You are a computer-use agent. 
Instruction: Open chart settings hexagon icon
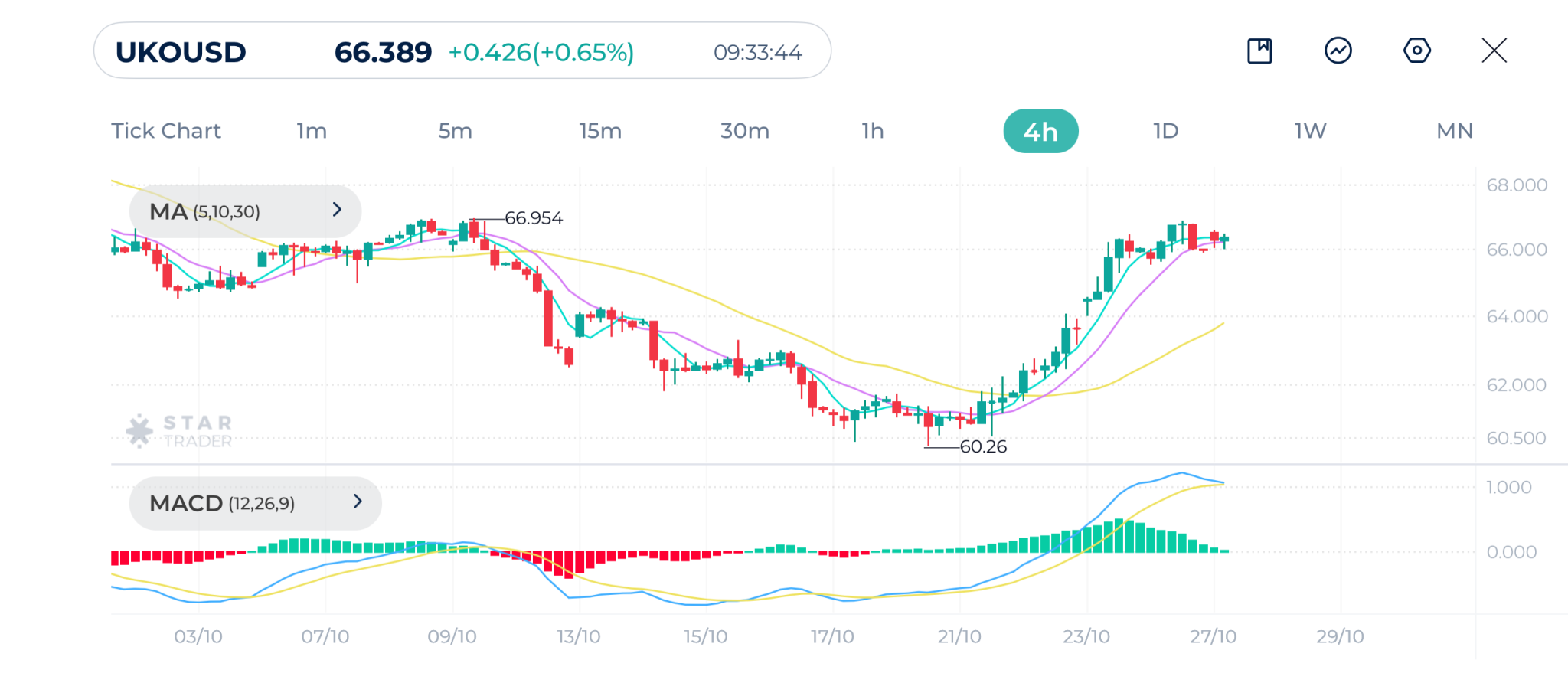(1416, 51)
